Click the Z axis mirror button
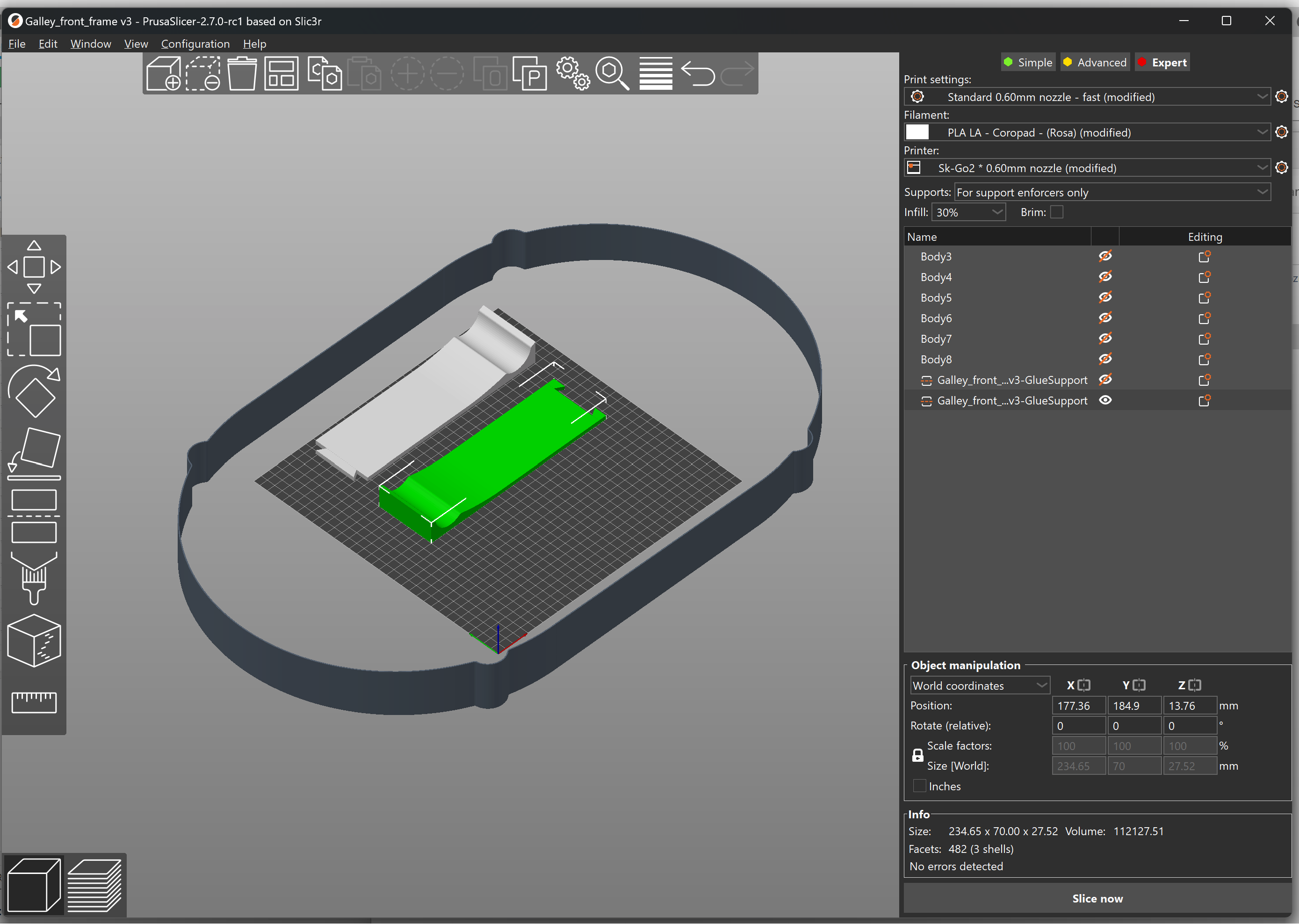This screenshot has height=924, width=1299. [x=1195, y=686]
